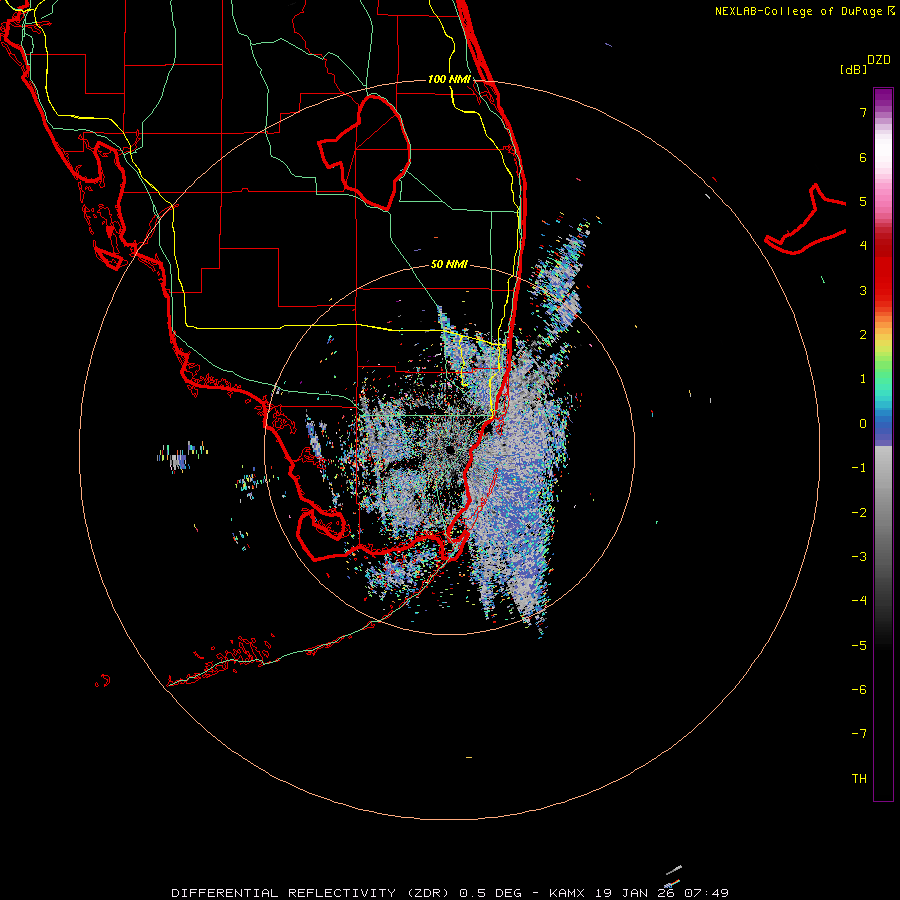Screen dimensions: 900x900
Task: Click the KAMX station identifier in caption
Action: 567,893
